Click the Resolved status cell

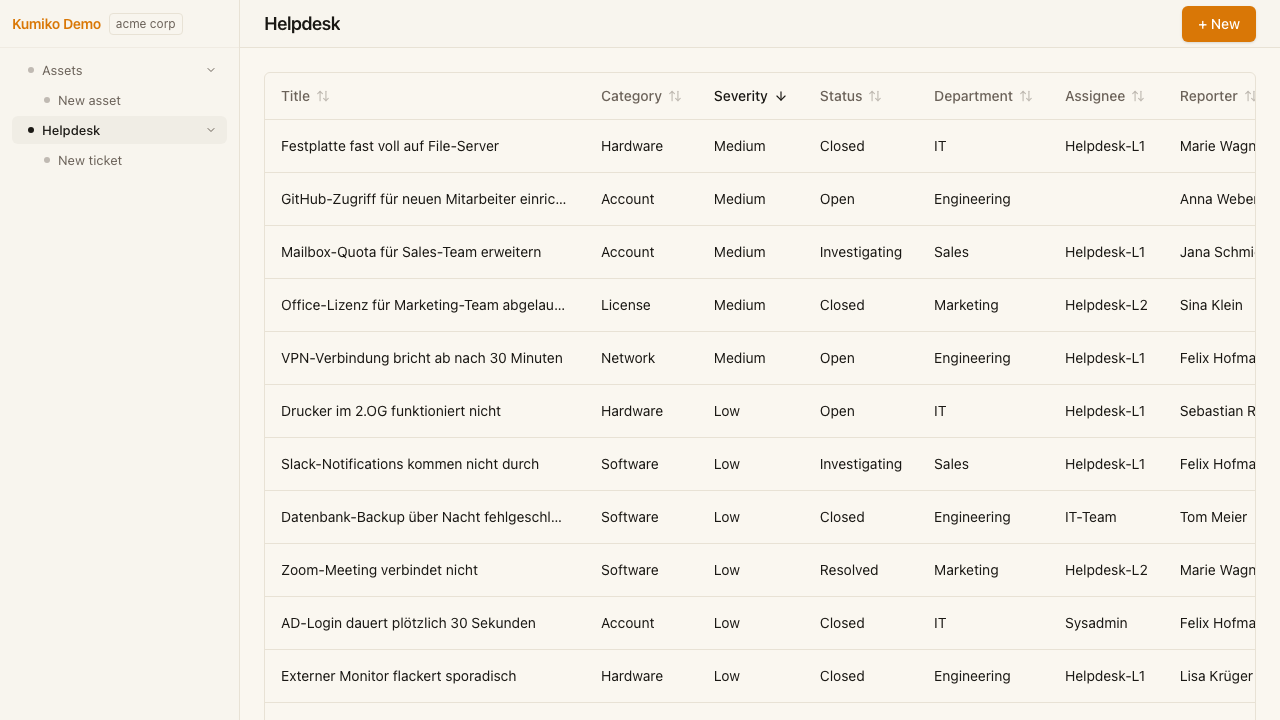pyautogui.click(x=849, y=570)
